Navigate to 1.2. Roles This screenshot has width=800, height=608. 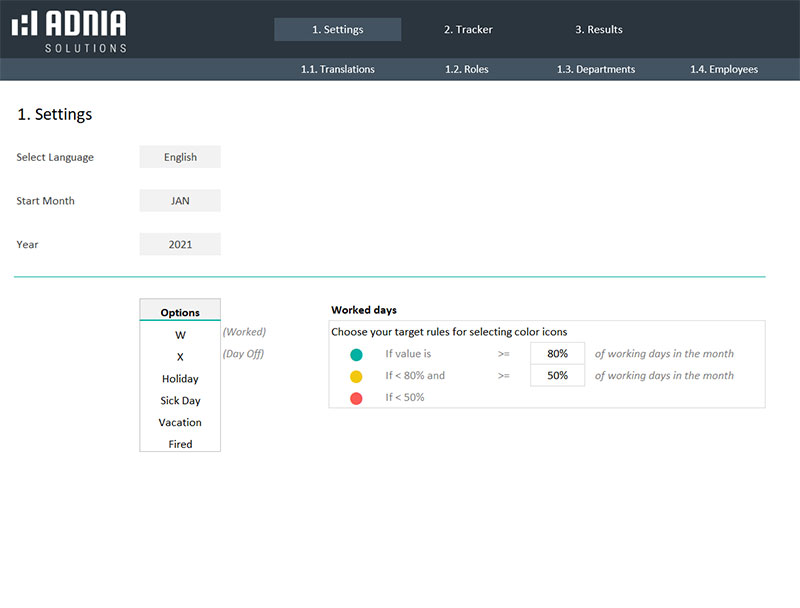466,70
